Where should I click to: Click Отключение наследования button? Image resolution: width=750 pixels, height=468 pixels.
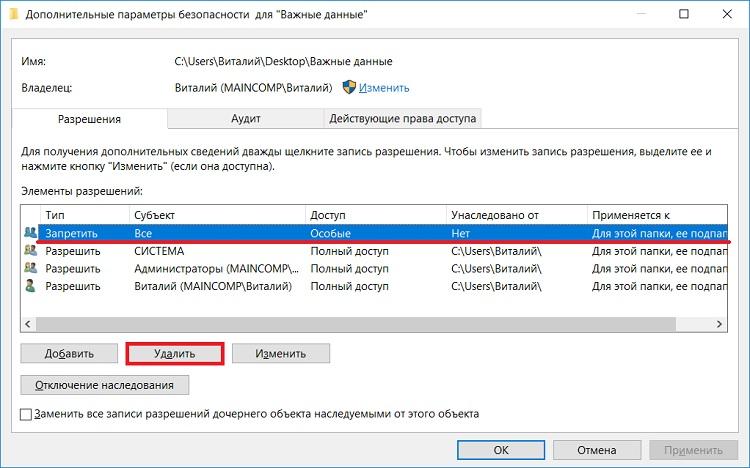[104, 385]
